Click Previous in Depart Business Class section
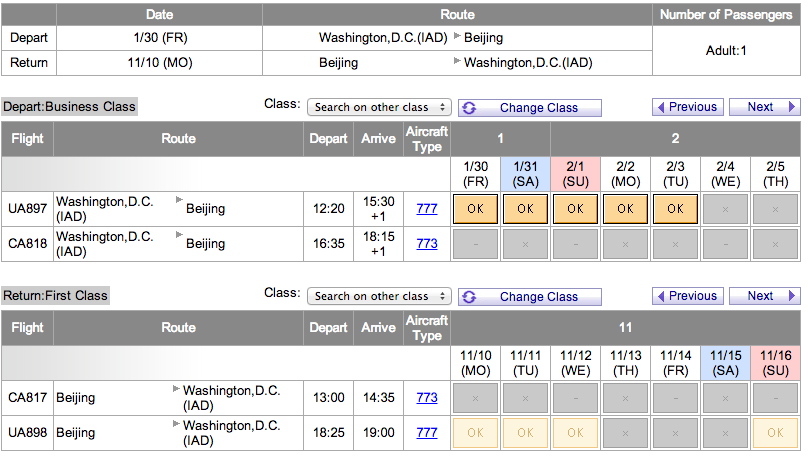Viewport: 808px width, 456px height. click(688, 107)
